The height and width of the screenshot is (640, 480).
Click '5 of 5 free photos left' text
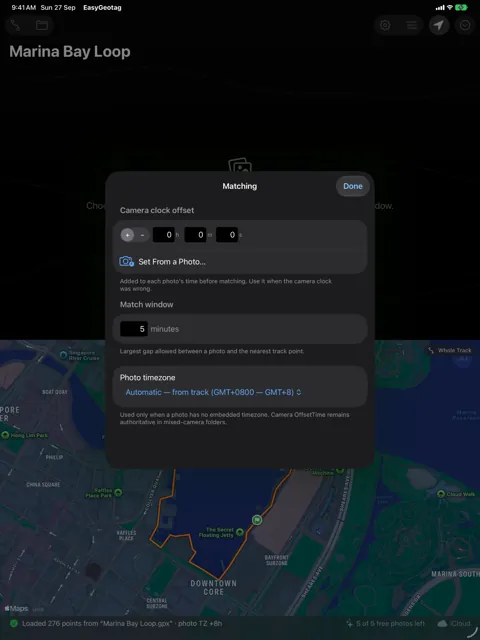tap(390, 623)
